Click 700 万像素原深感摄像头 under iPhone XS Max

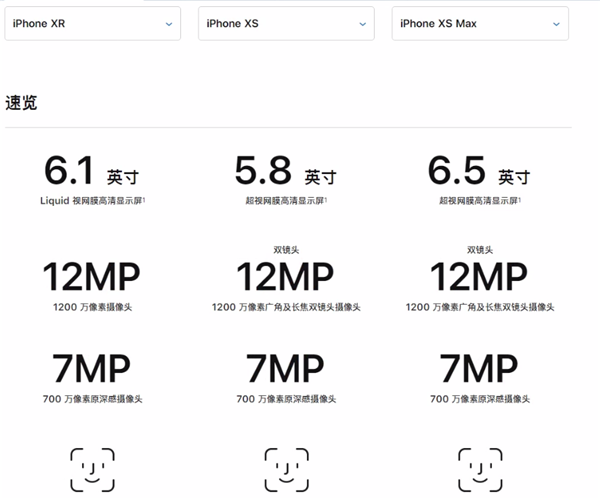click(480, 399)
